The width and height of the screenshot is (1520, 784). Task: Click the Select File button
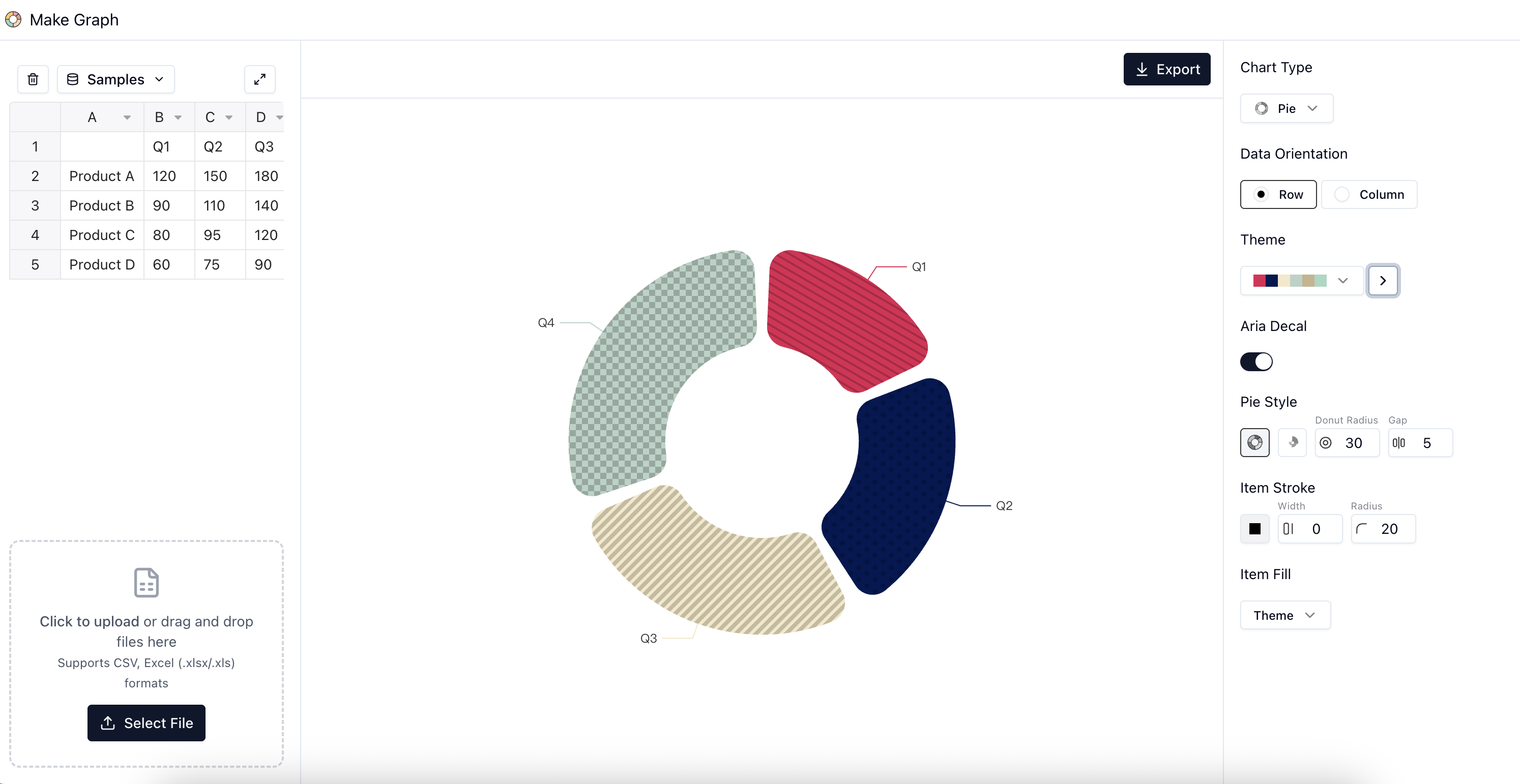146,722
